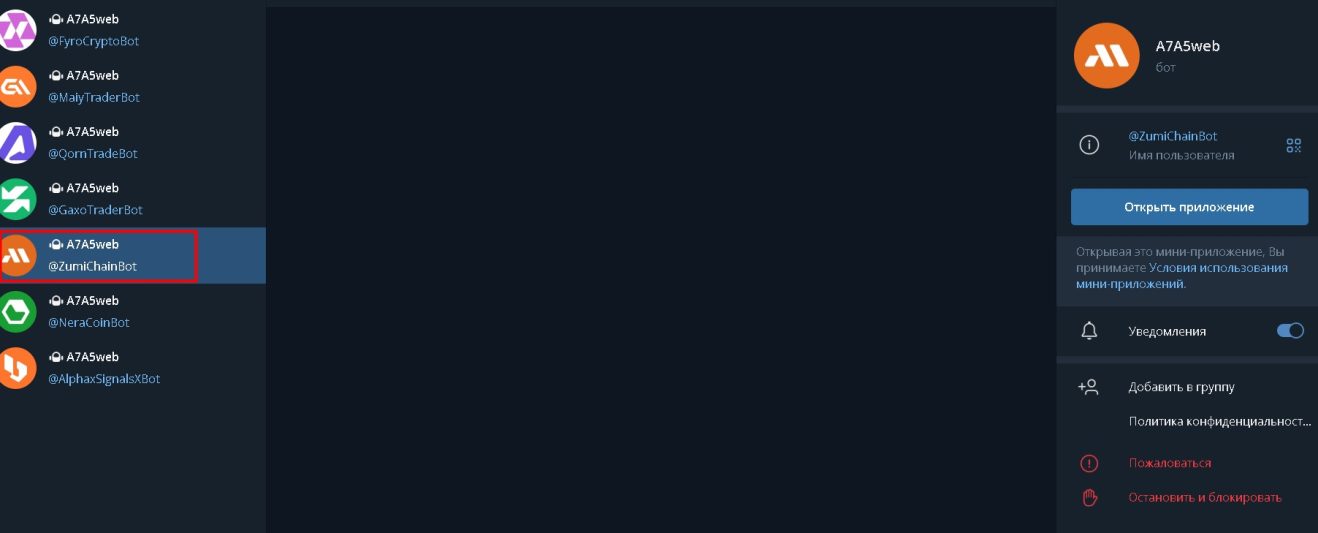Click the info circle icon near username
The image size is (1318, 533).
(x=1089, y=145)
